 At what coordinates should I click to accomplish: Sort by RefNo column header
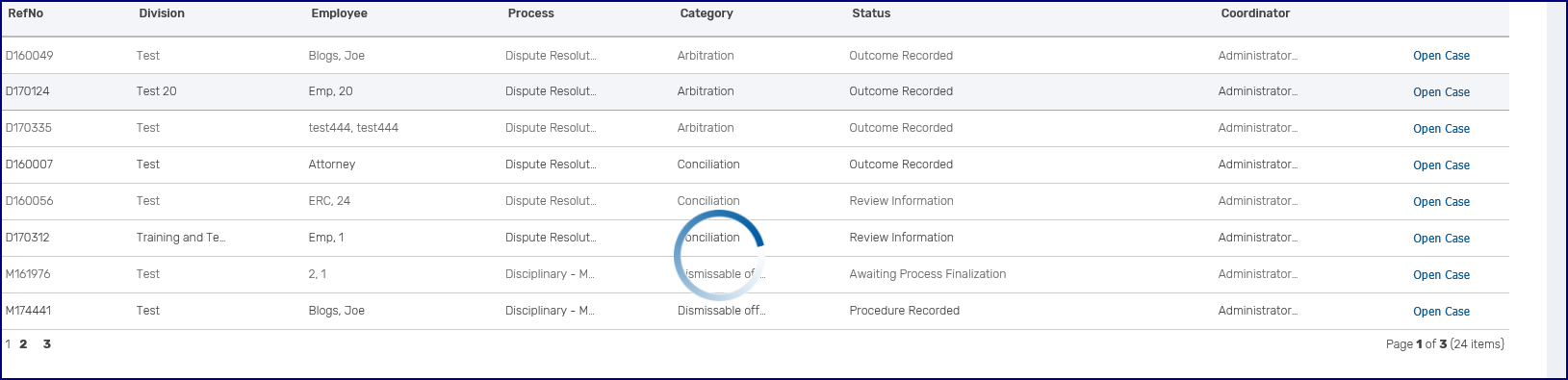click(x=26, y=13)
